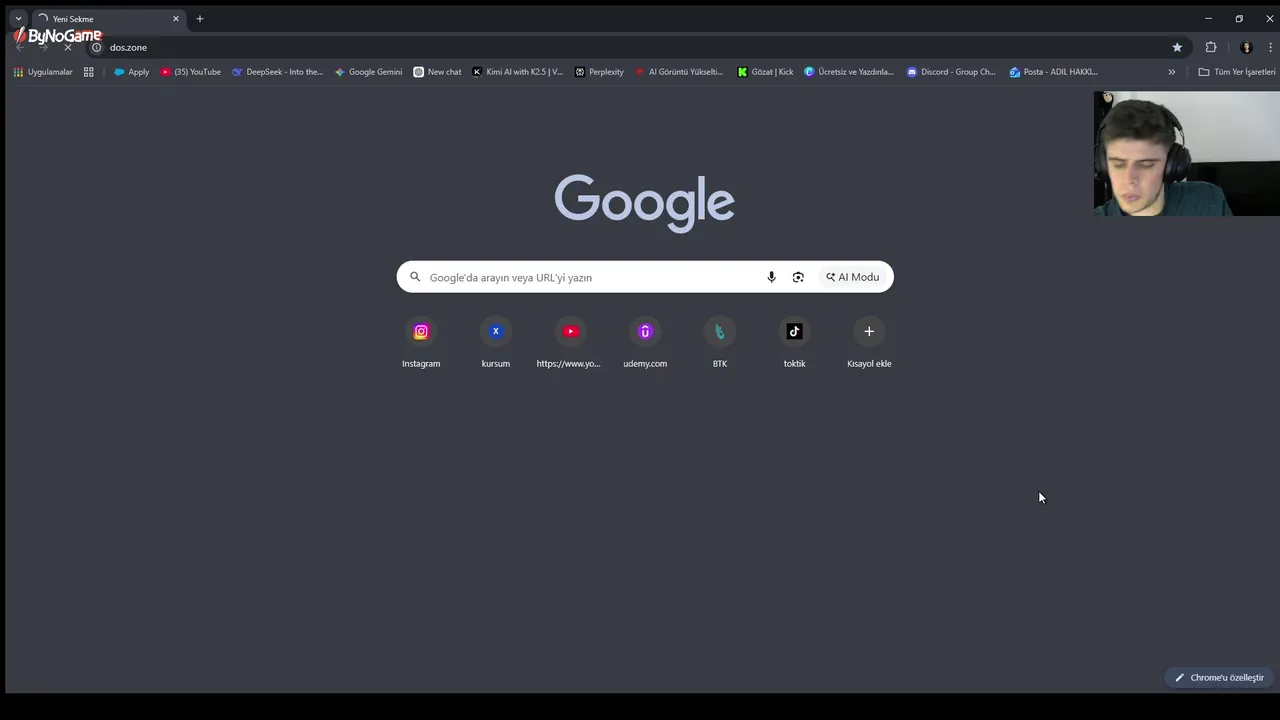Open the tab search dropdown arrow
Viewport: 1280px width, 720px height.
(x=18, y=18)
